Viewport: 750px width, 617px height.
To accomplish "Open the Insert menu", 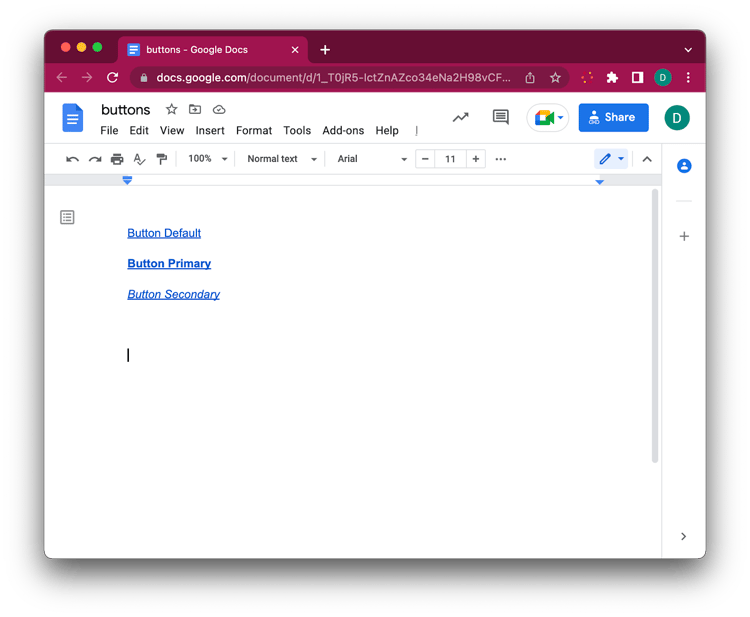I will click(x=210, y=130).
